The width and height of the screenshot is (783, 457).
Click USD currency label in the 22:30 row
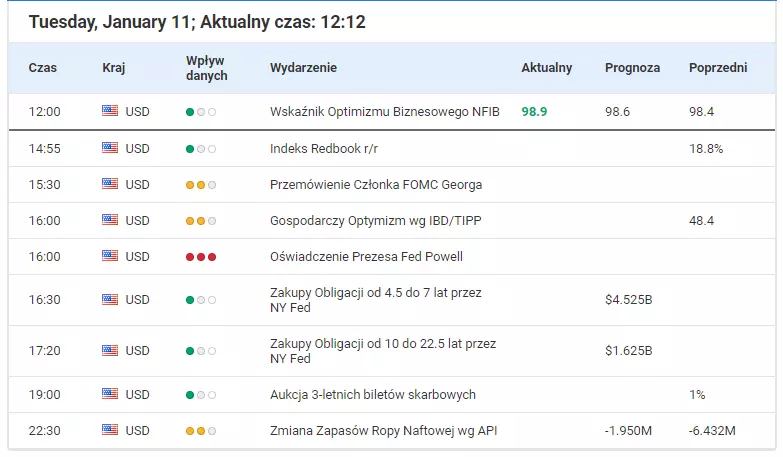[137, 431]
